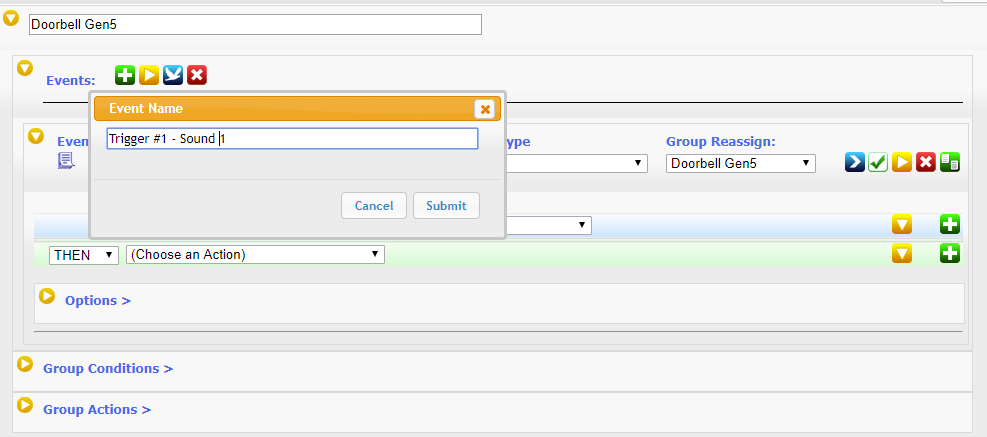Click the green checkmark event icon

tap(878, 162)
